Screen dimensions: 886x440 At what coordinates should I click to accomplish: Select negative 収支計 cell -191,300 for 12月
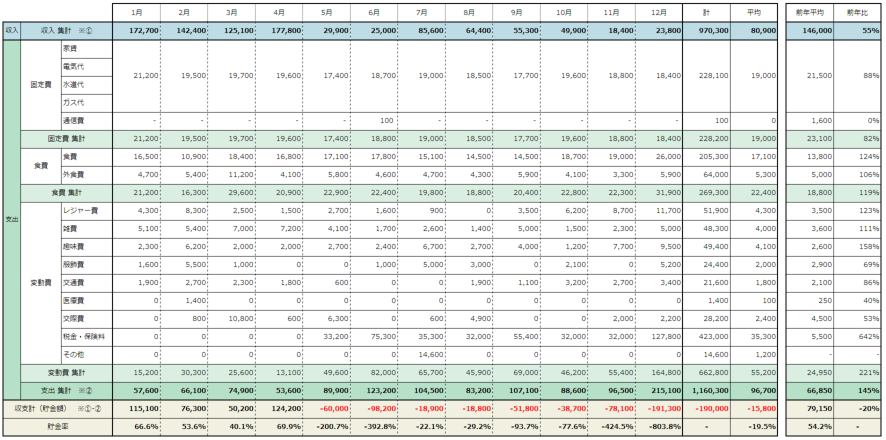click(658, 409)
